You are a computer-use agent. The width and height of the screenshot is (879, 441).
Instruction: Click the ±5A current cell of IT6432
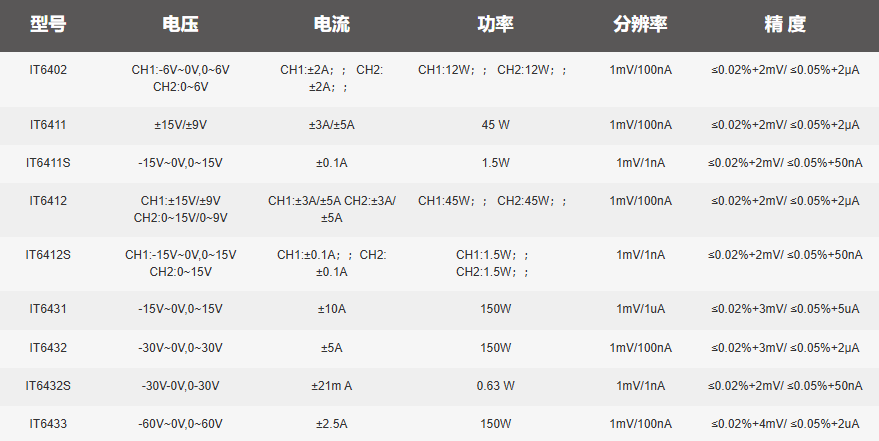coord(332,348)
